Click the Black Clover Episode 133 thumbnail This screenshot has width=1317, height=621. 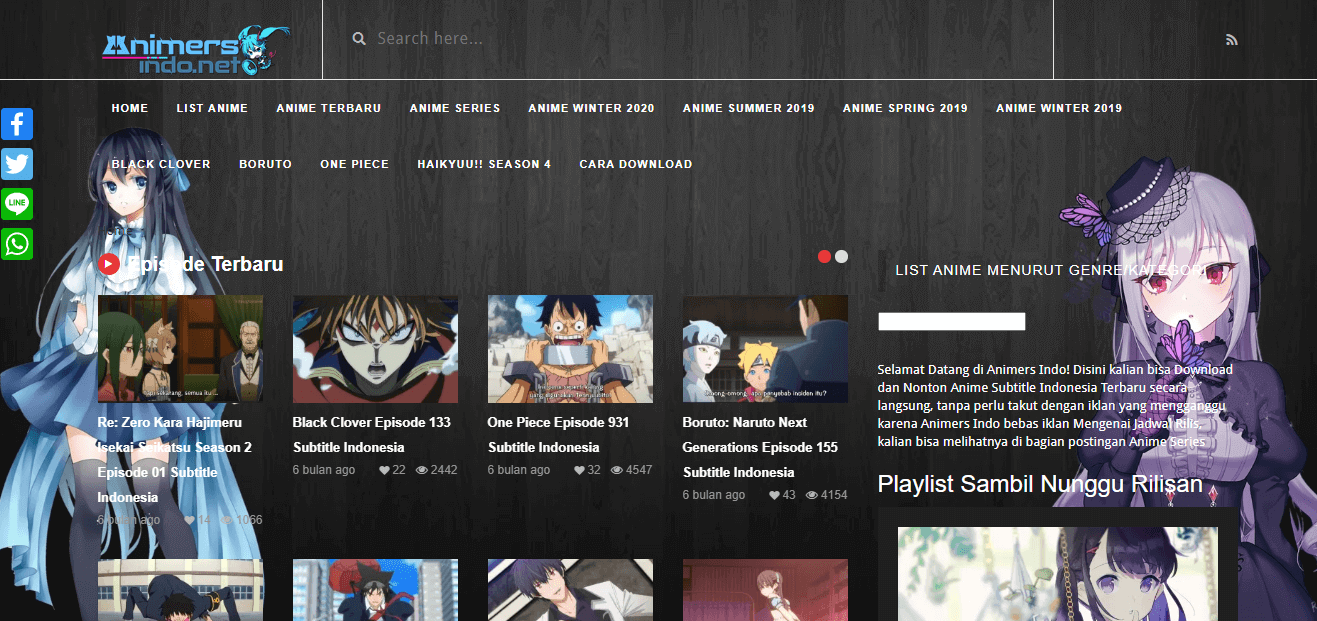point(375,349)
